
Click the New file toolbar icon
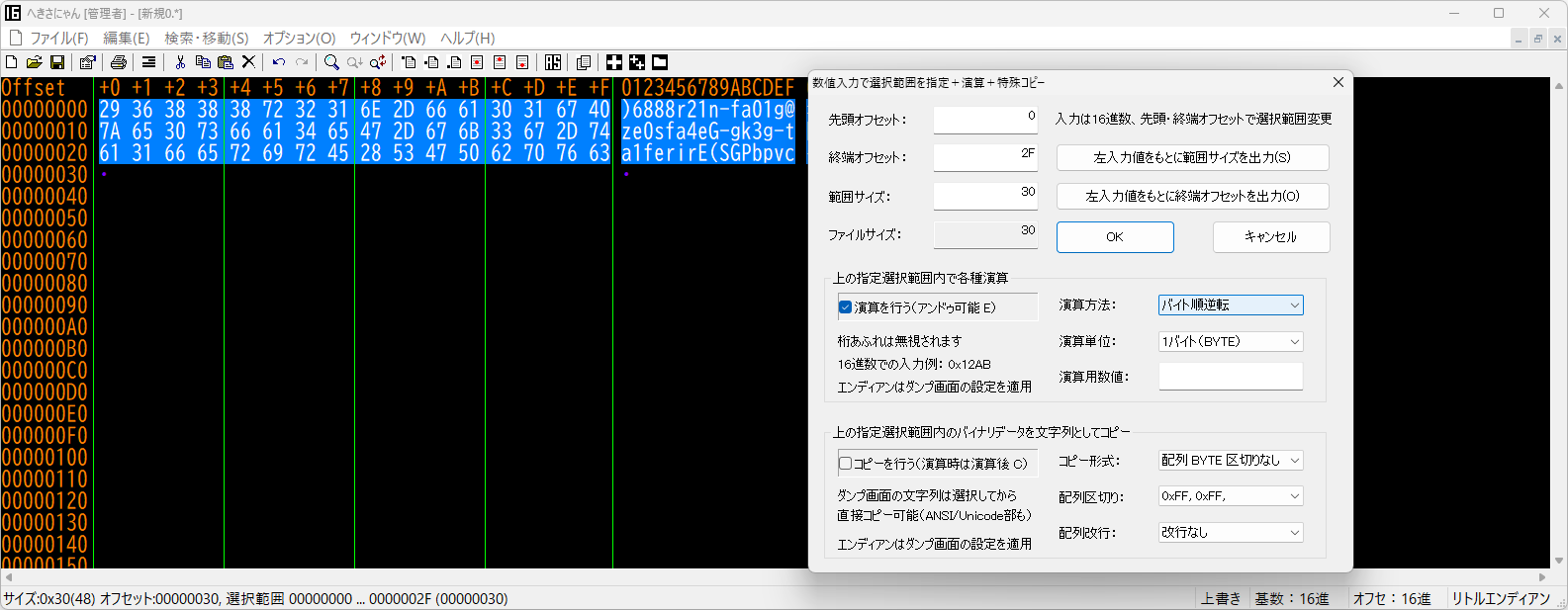pos(12,62)
